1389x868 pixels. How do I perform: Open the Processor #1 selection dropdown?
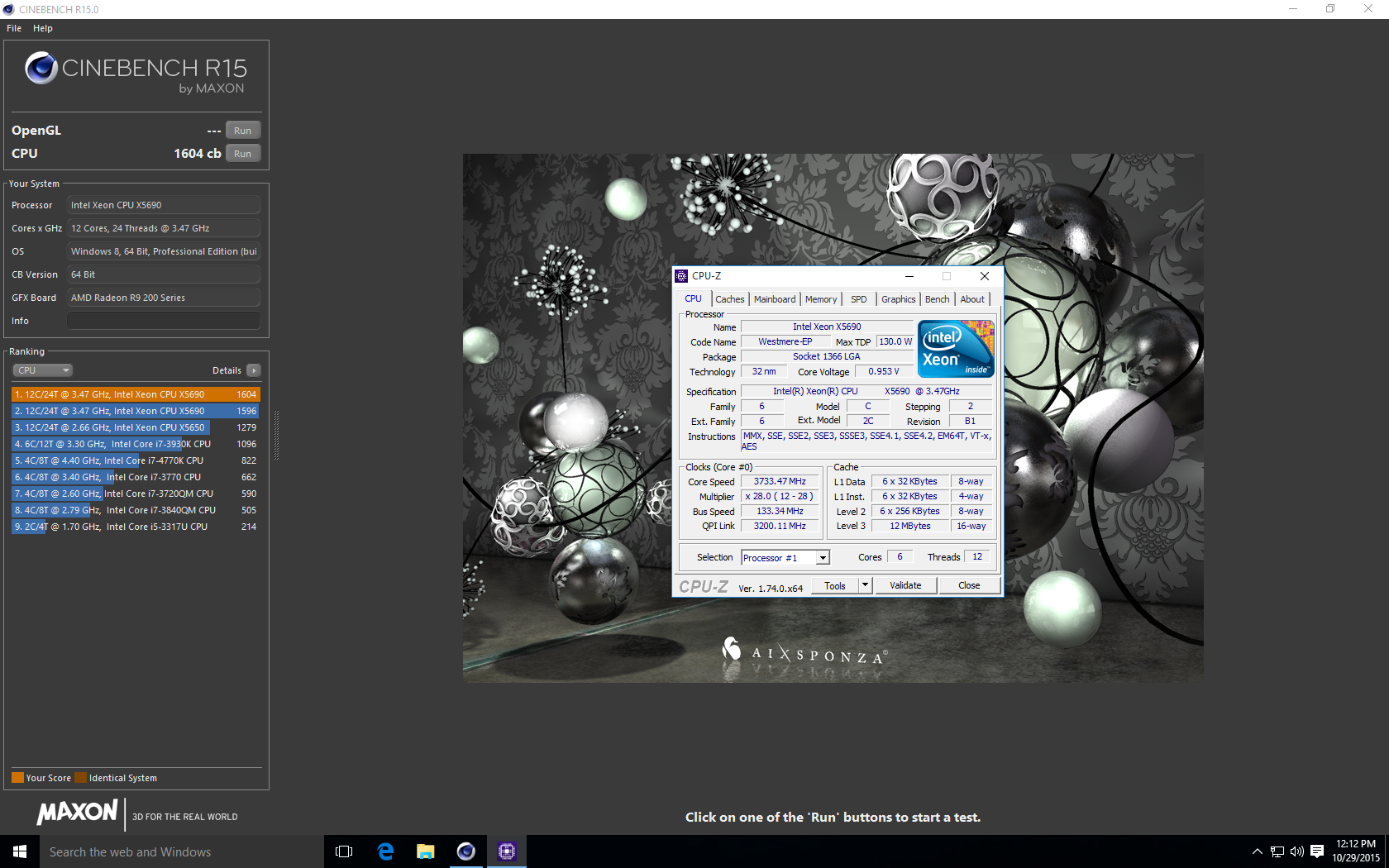click(x=785, y=558)
